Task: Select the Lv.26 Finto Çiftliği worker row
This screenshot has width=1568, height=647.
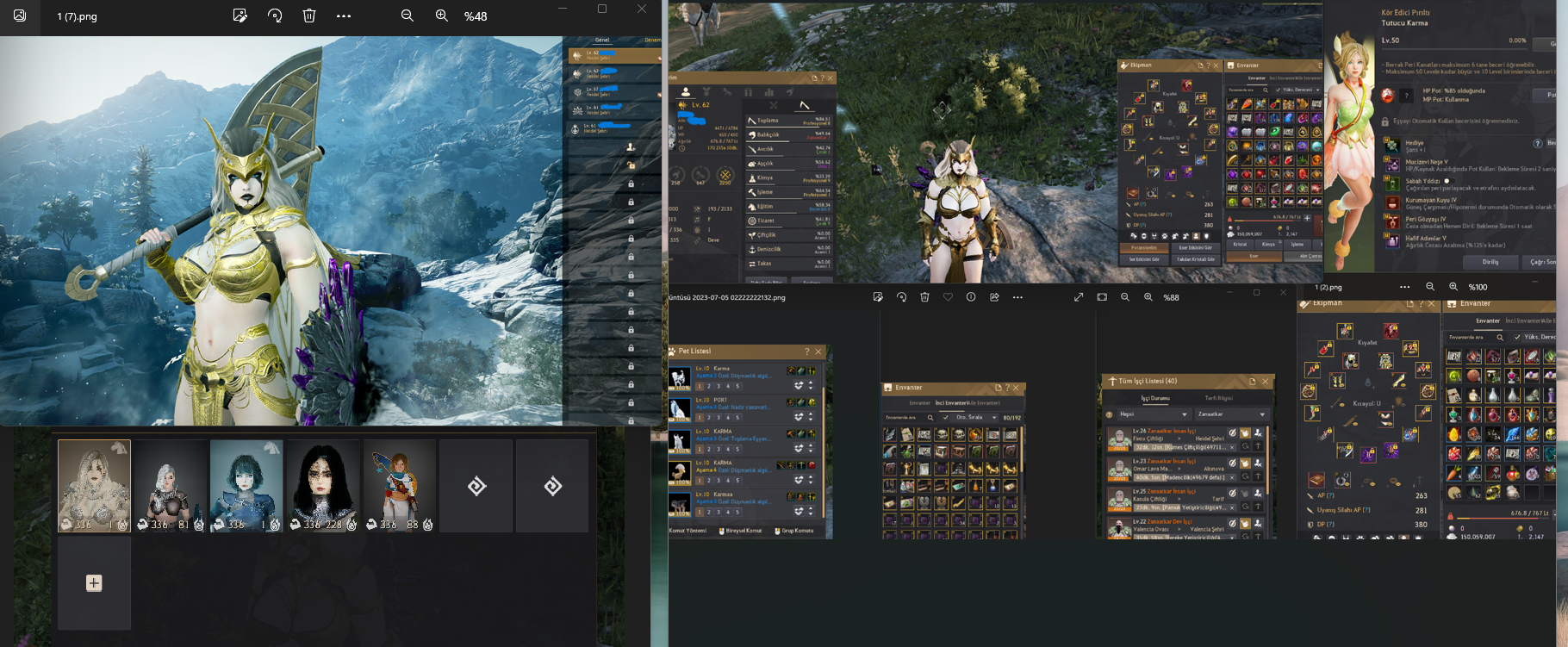Action: pos(1185,440)
